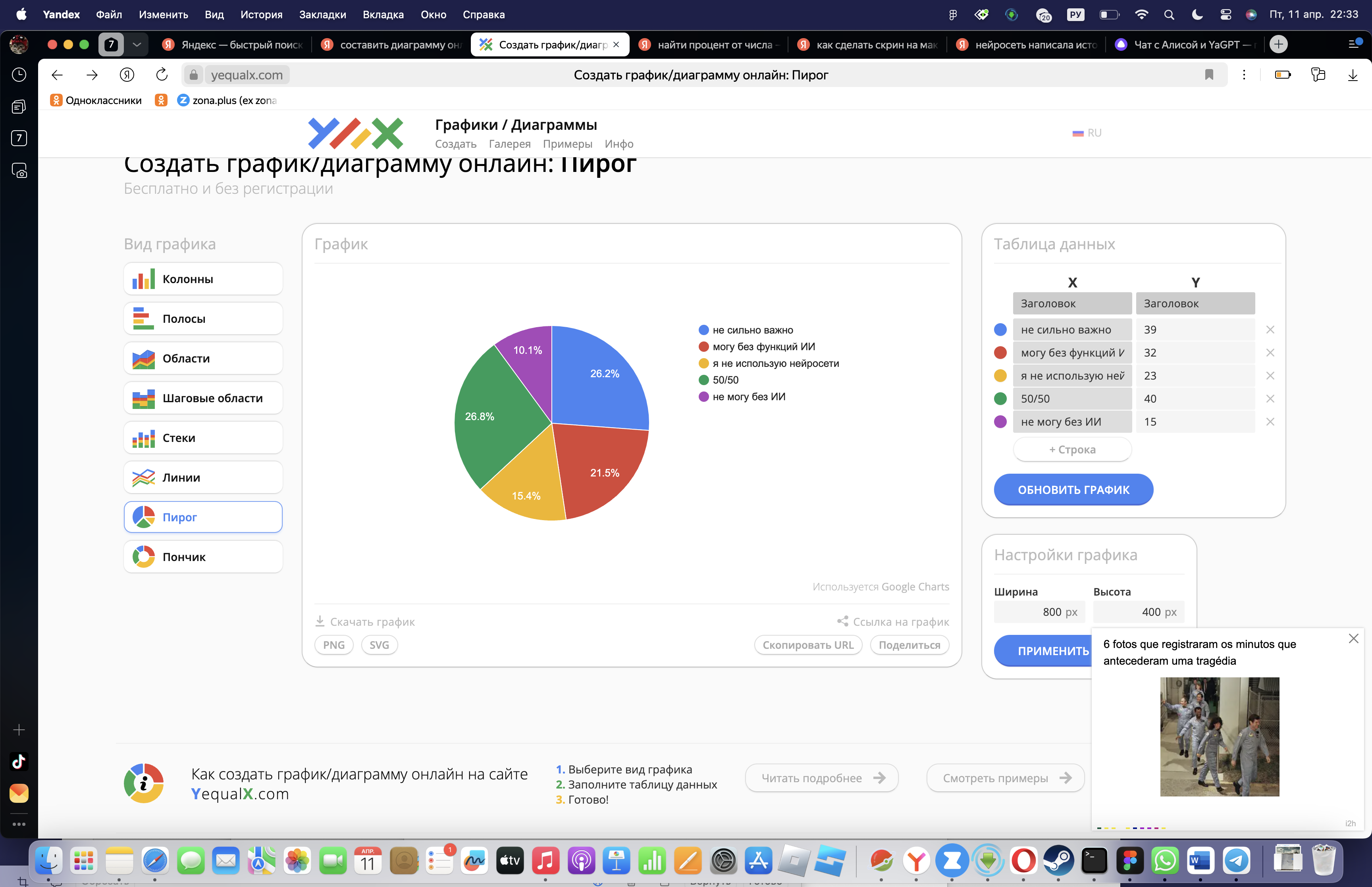Add a new row with + Строка
Image resolution: width=1372 pixels, height=887 pixels.
click(1072, 449)
